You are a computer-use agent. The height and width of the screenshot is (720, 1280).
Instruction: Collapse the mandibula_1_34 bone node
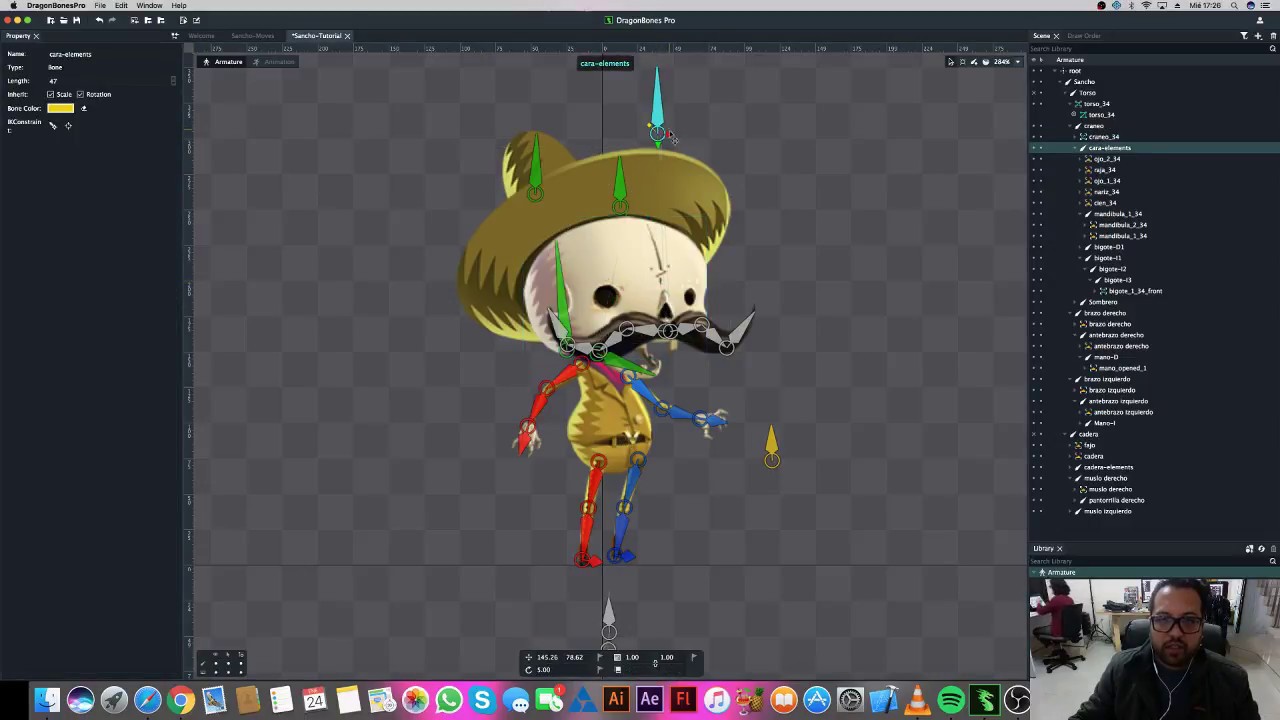tap(1080, 214)
